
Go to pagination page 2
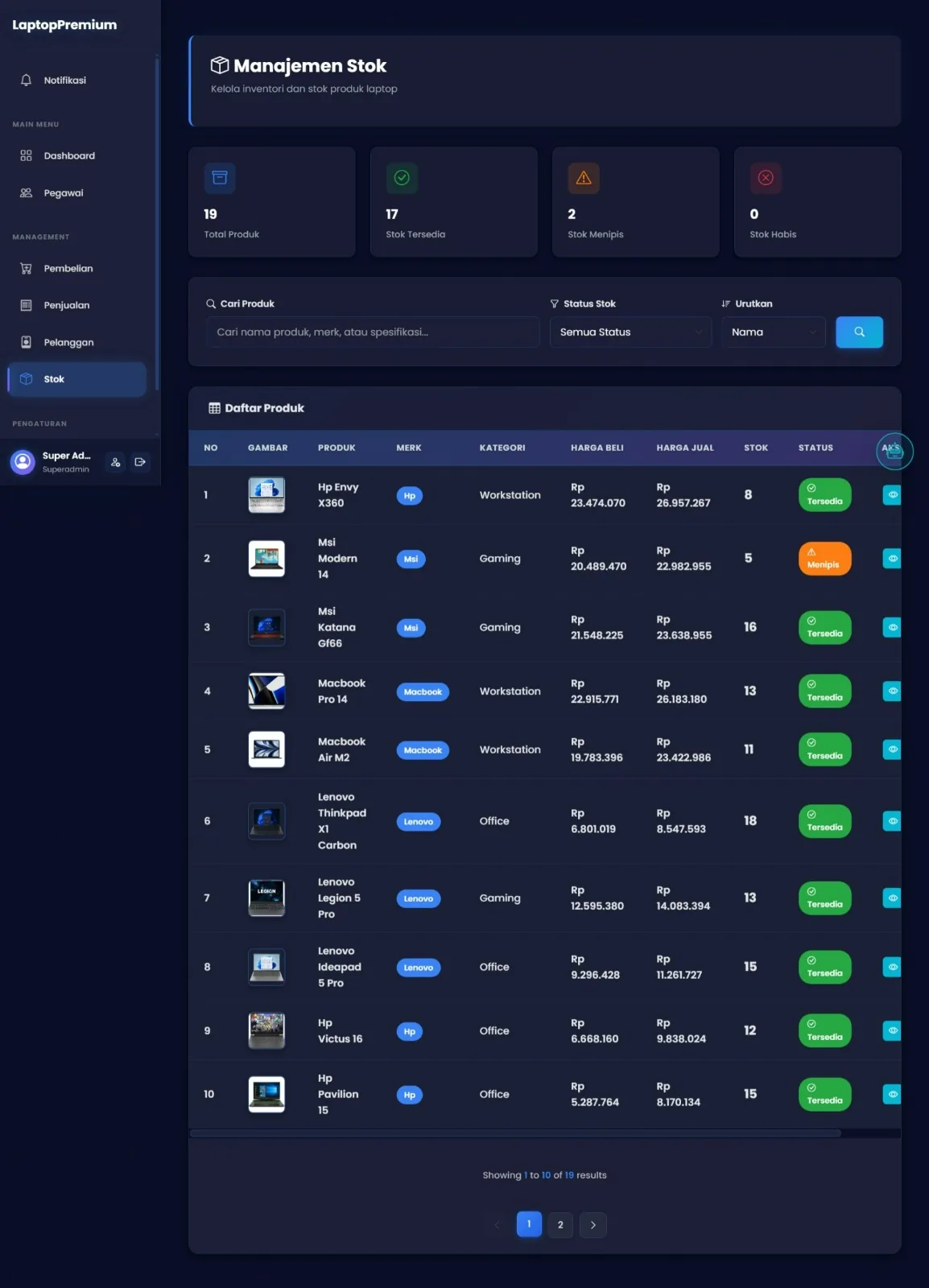click(x=560, y=1225)
